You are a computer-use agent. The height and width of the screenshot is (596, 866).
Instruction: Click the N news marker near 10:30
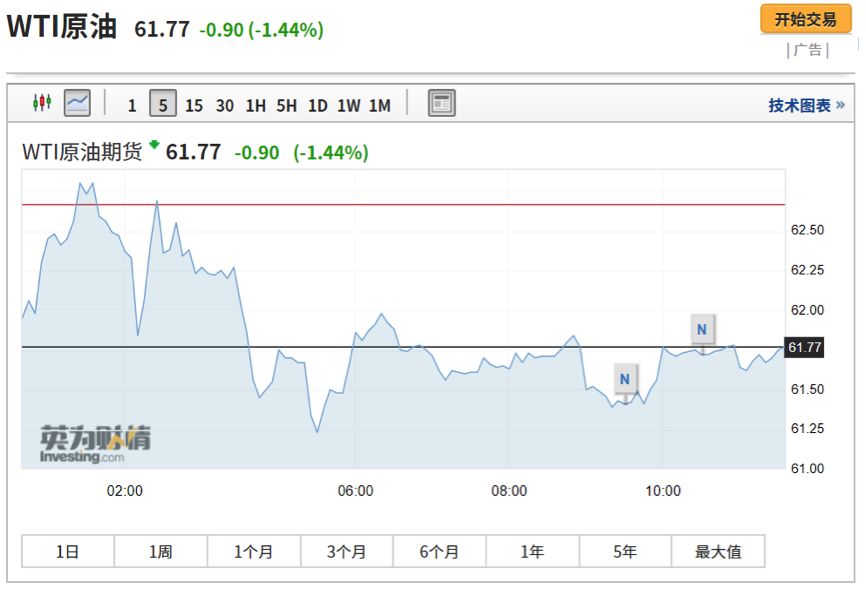coord(702,328)
